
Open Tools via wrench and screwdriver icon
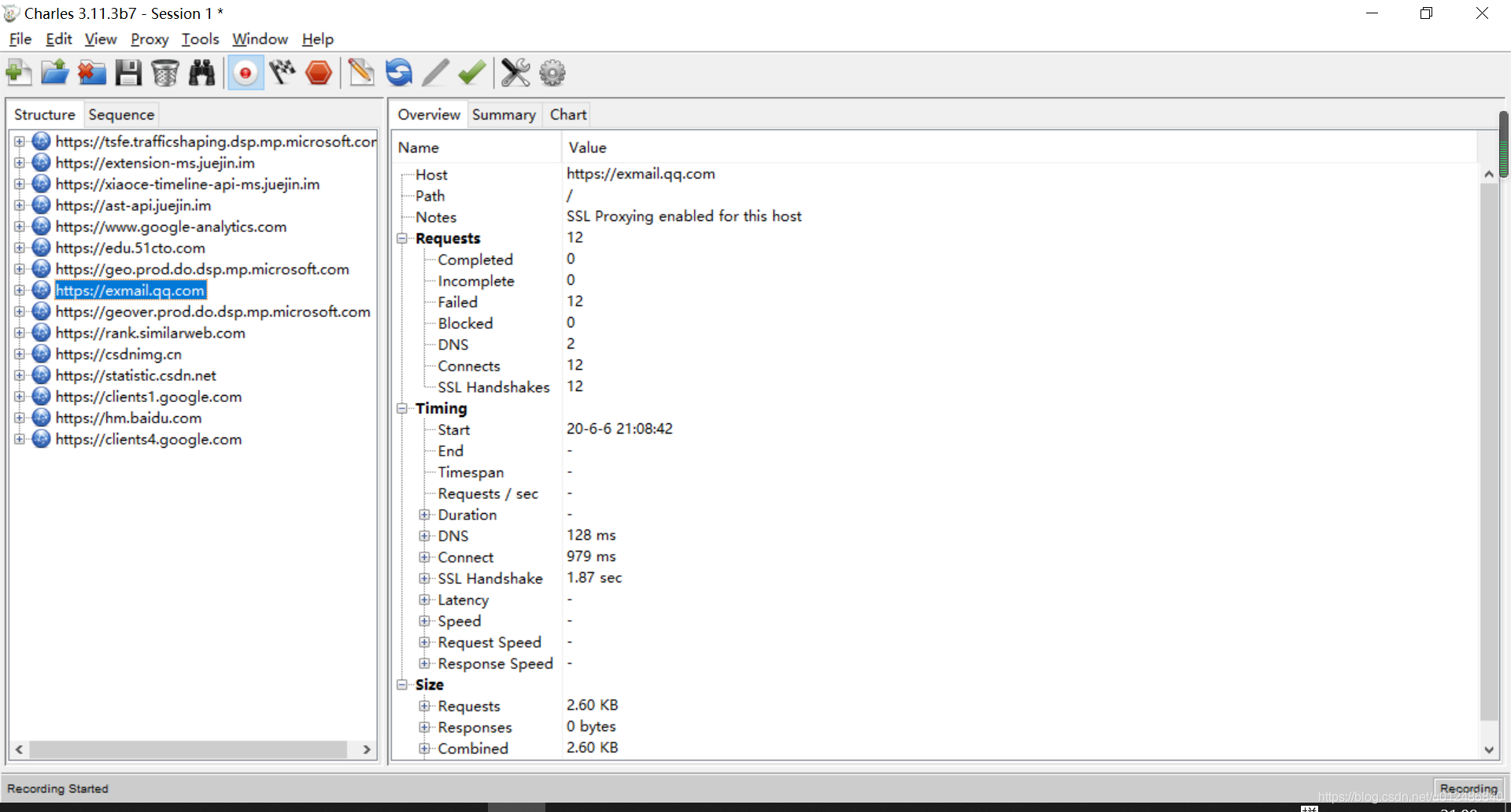coord(515,73)
